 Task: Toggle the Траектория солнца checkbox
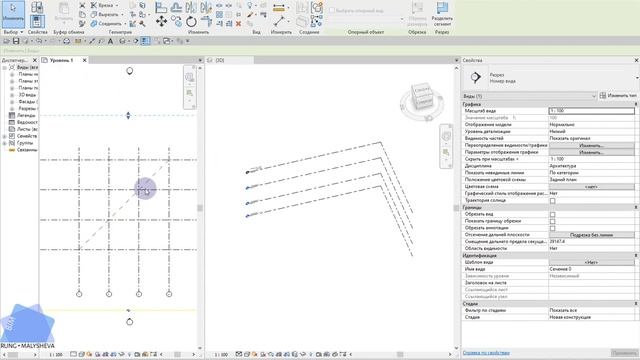click(552, 200)
